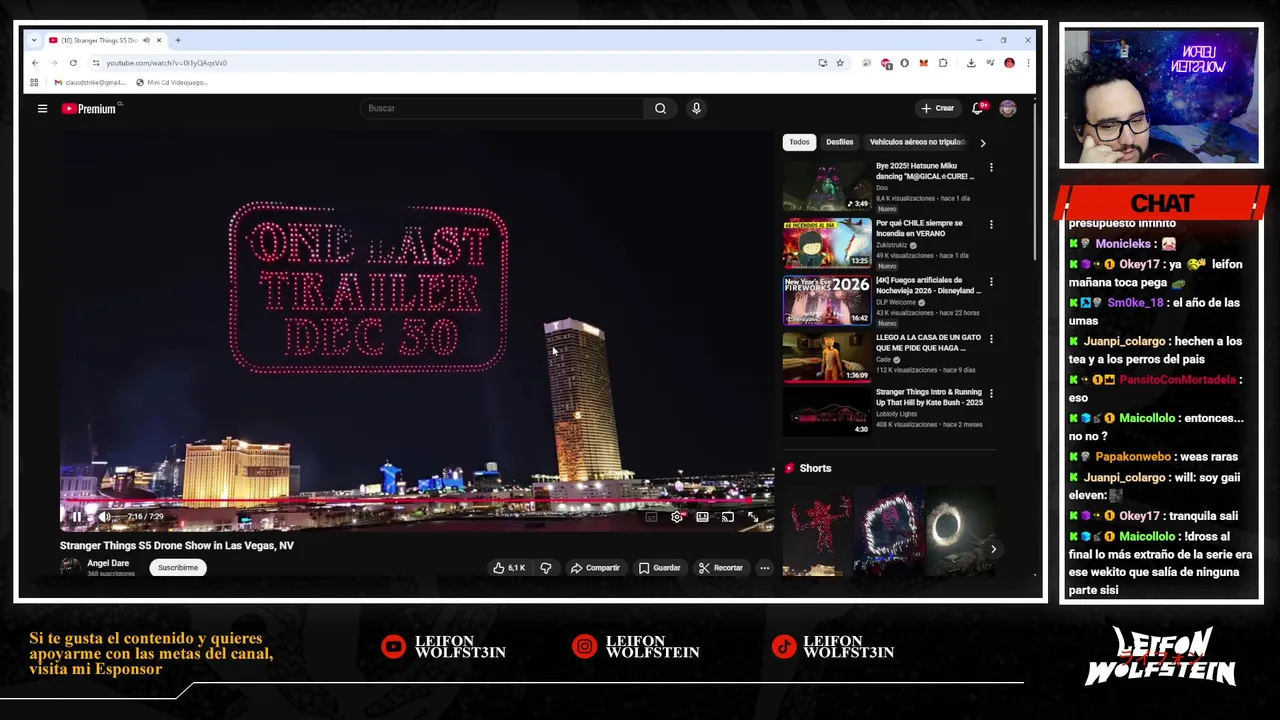Open the Chrome apps grid shortcut
1280x720 pixels.
pyautogui.click(x=34, y=82)
